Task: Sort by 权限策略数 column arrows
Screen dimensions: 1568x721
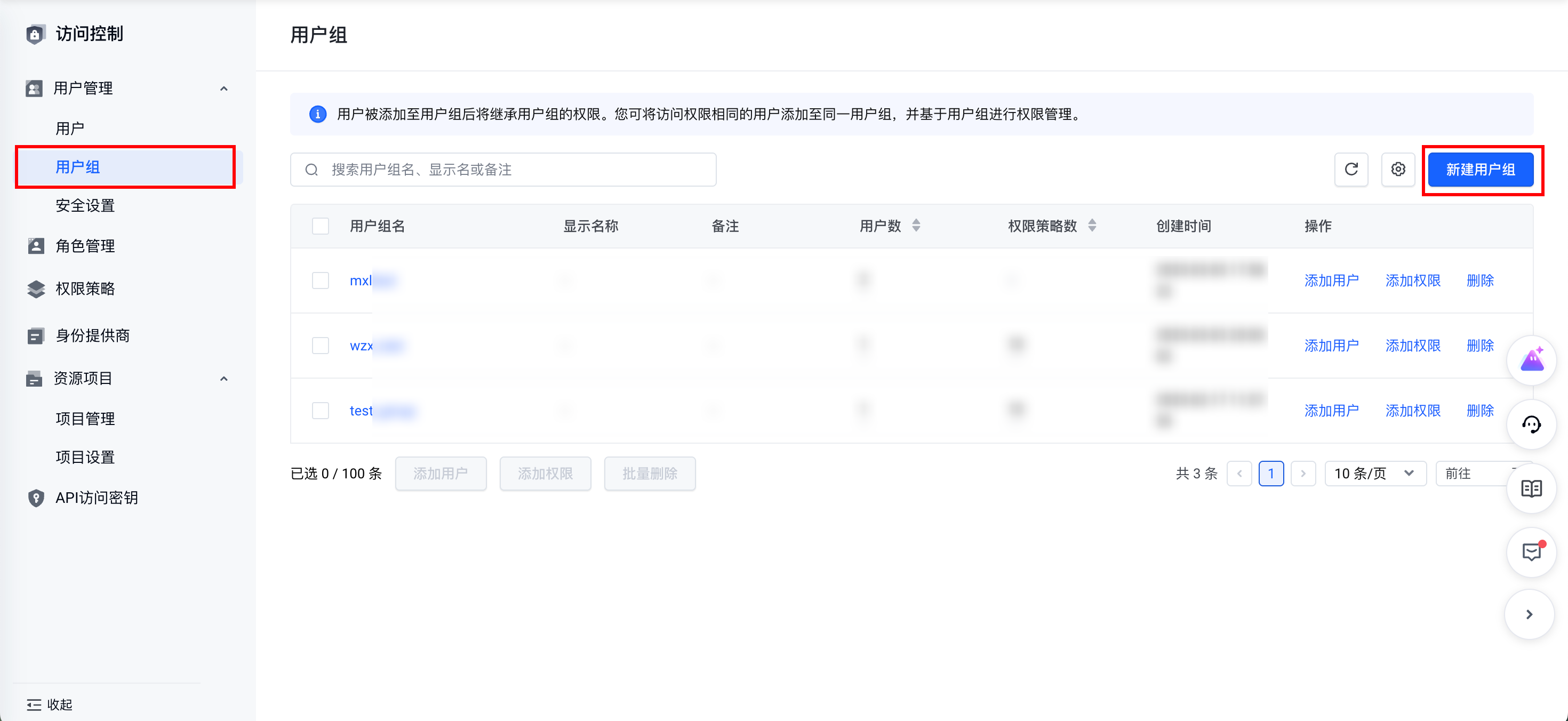Action: click(1092, 226)
